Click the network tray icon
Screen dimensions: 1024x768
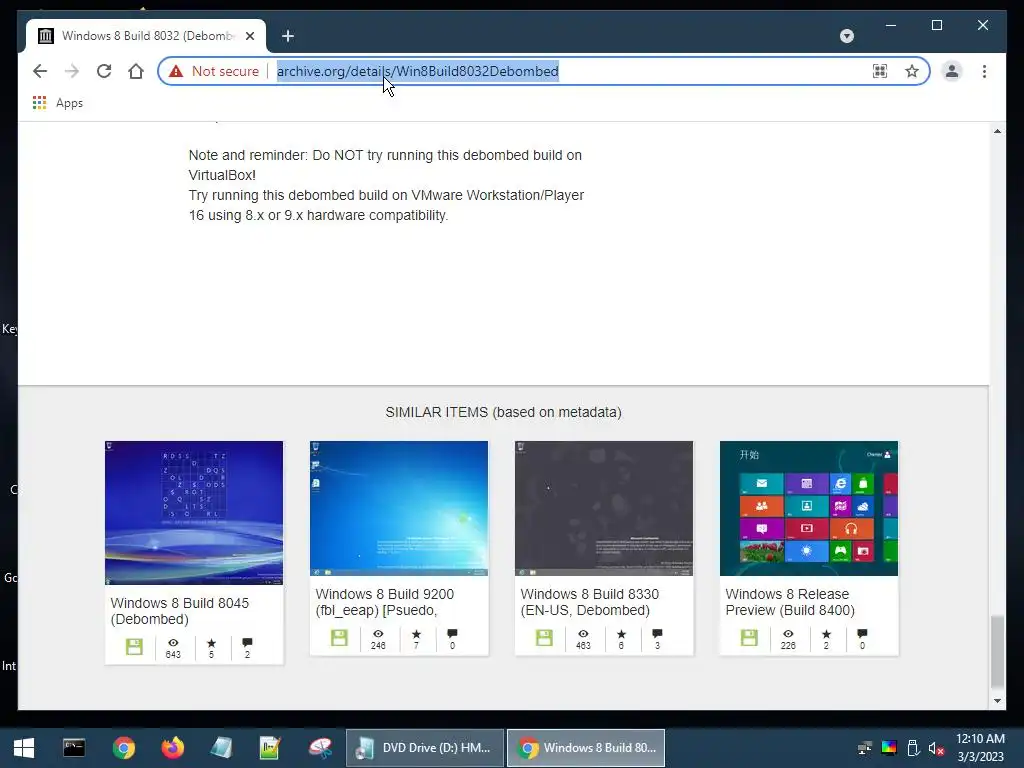pos(865,748)
